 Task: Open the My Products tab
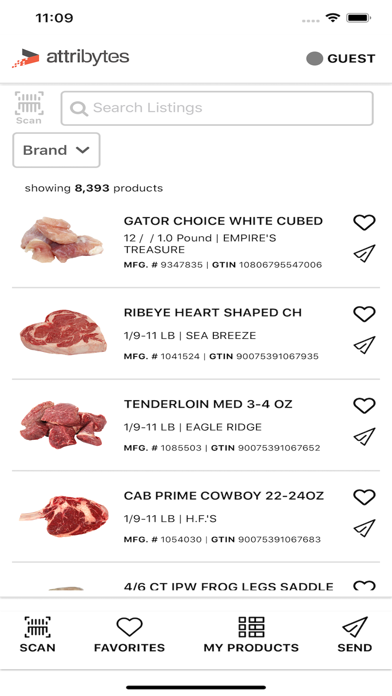(x=251, y=635)
